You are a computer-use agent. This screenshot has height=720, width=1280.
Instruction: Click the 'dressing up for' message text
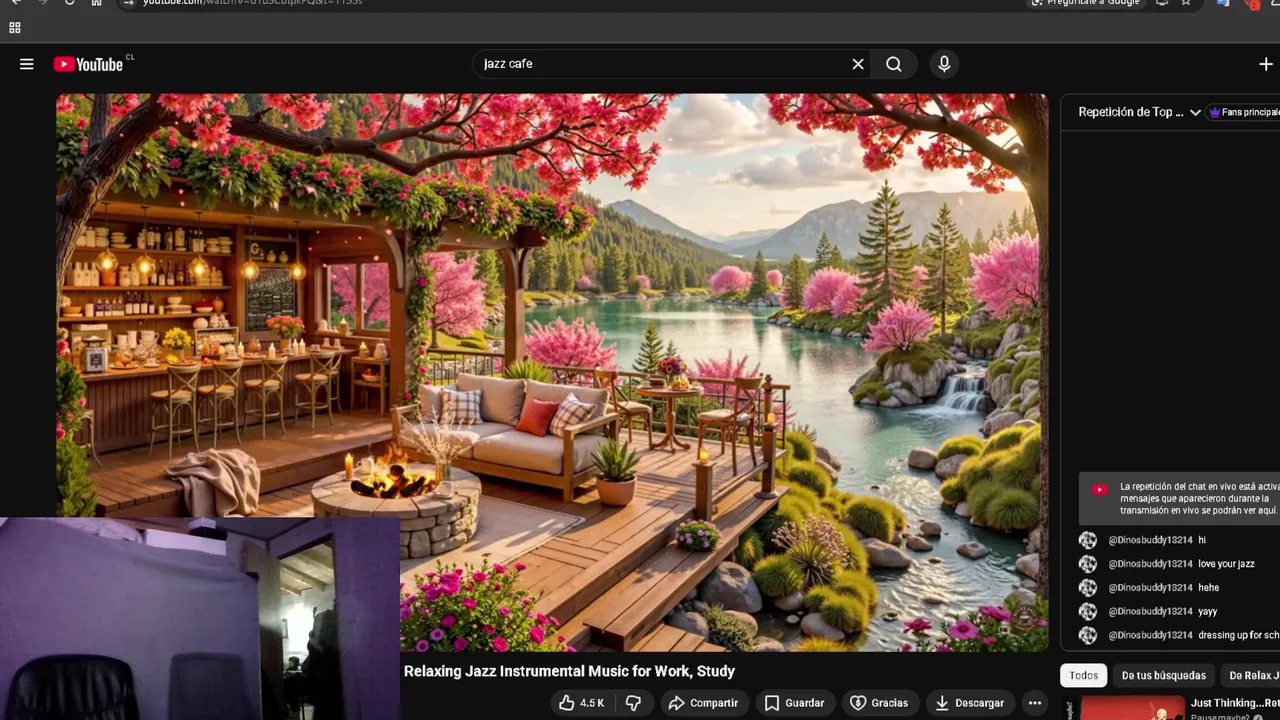click(1238, 635)
